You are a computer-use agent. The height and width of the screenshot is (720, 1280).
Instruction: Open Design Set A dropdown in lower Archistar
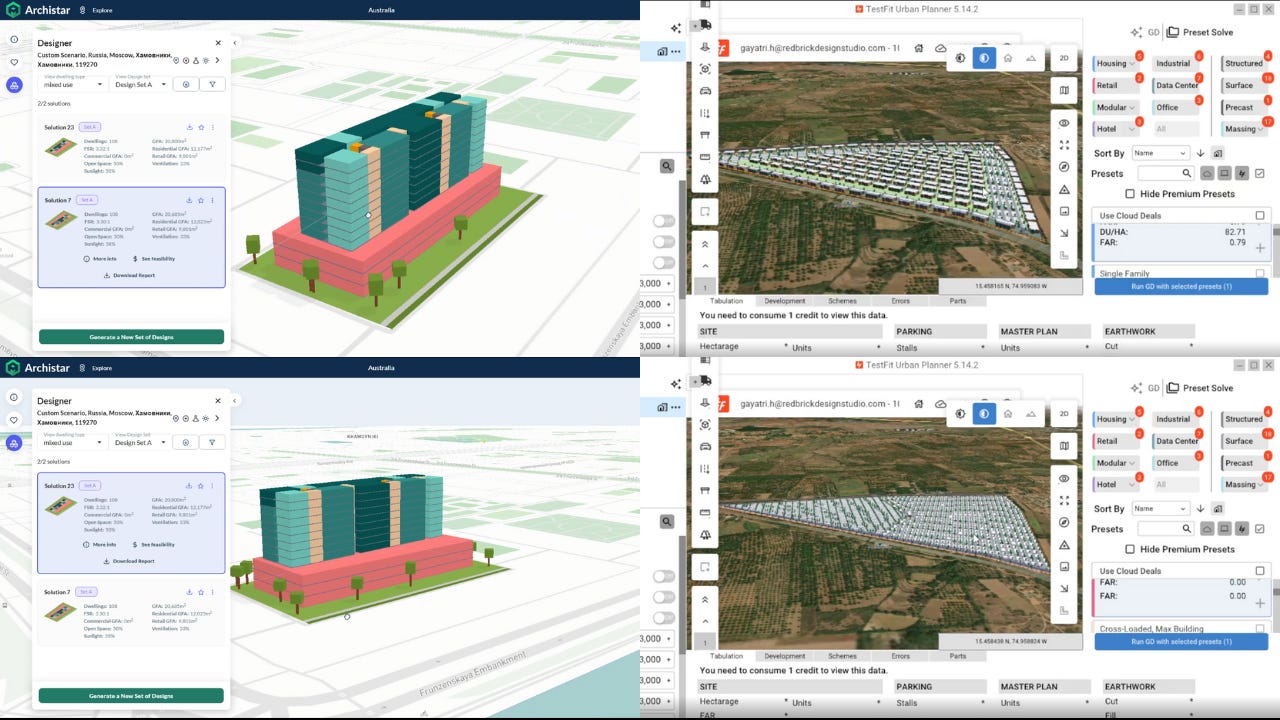click(x=139, y=442)
